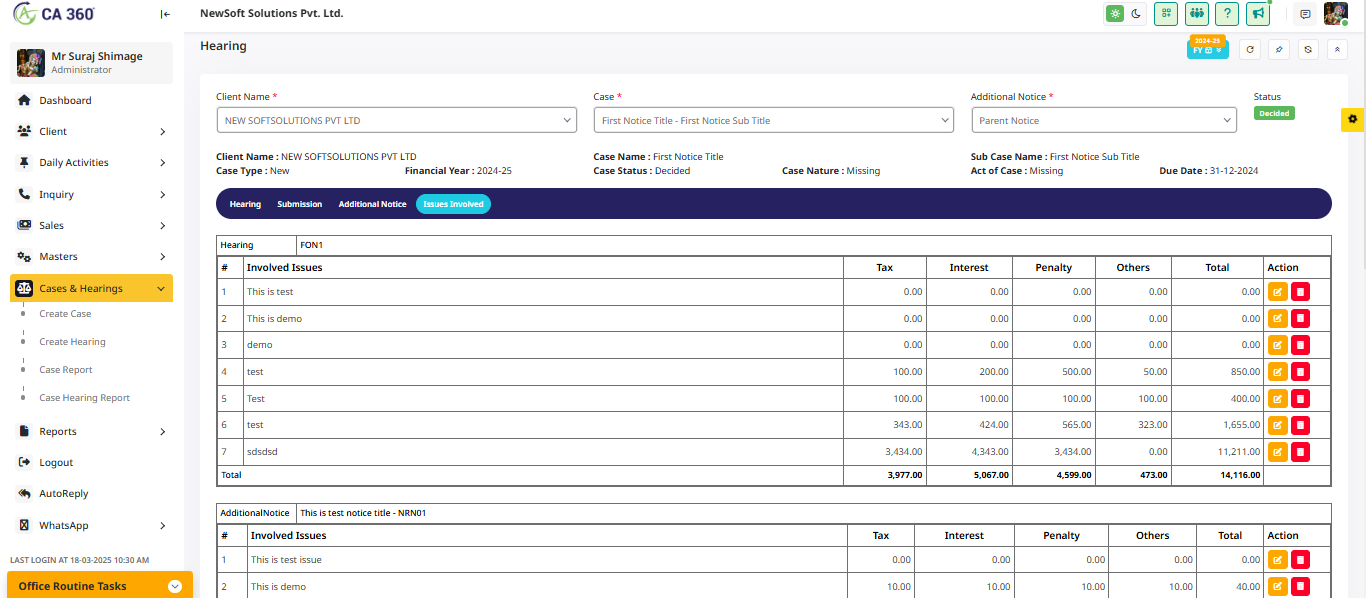Expand the Reports menu

point(92,431)
